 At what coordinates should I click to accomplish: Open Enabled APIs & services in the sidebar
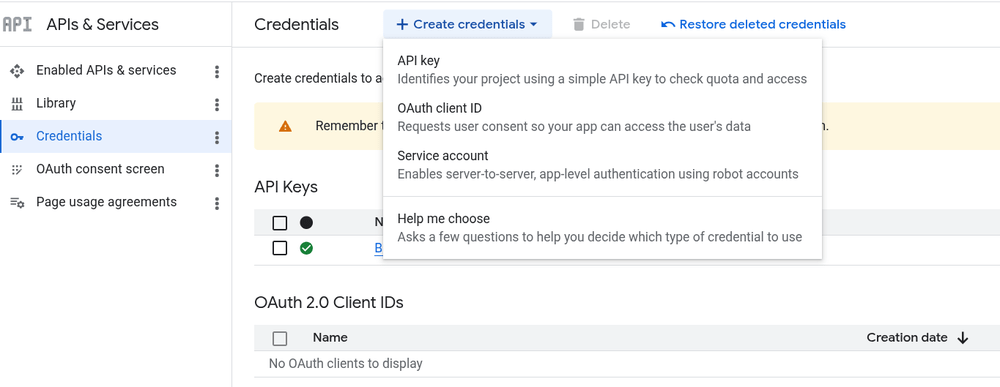pyautogui.click(x=107, y=70)
